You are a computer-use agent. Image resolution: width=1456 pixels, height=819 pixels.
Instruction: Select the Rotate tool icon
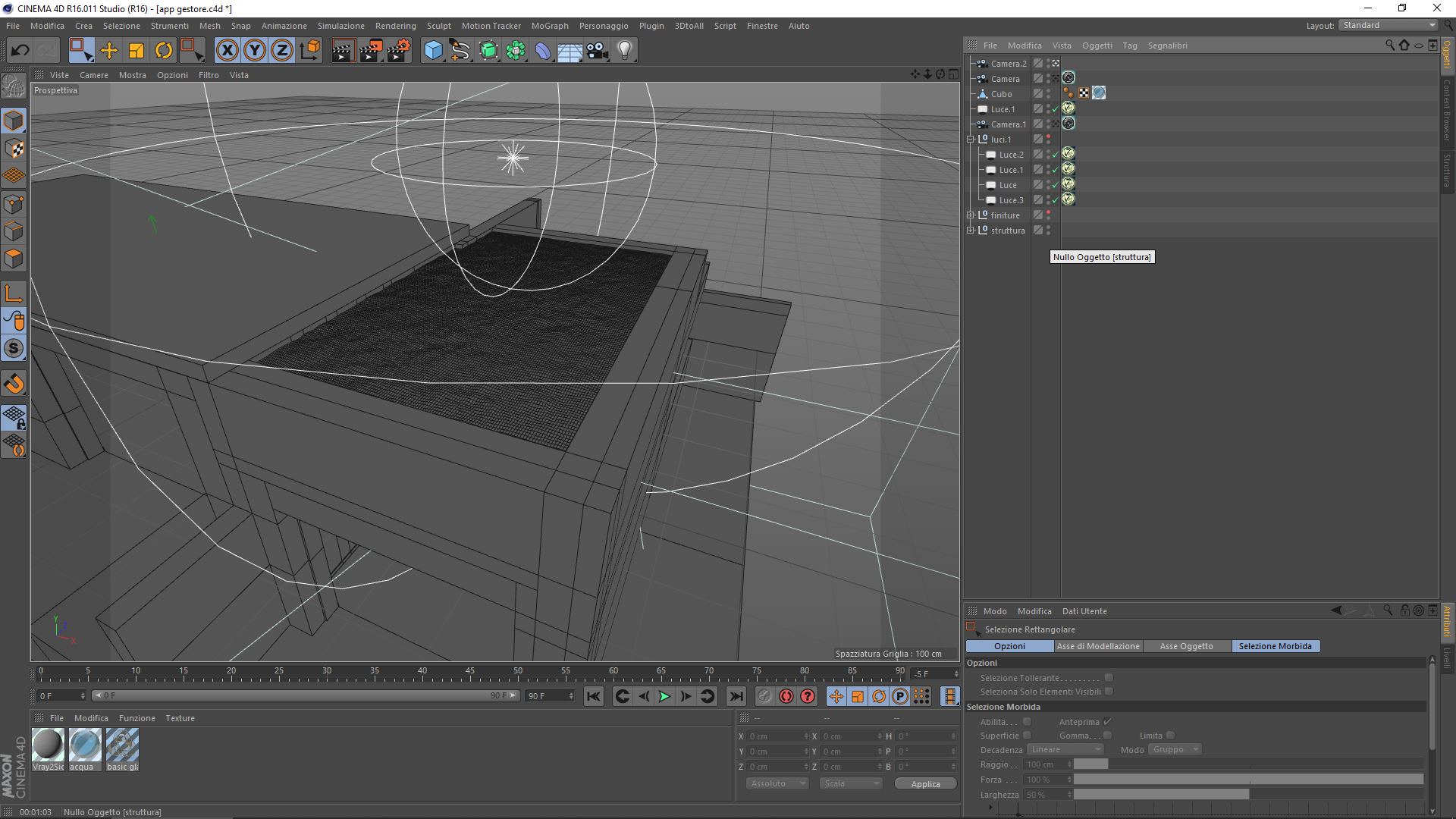click(164, 51)
